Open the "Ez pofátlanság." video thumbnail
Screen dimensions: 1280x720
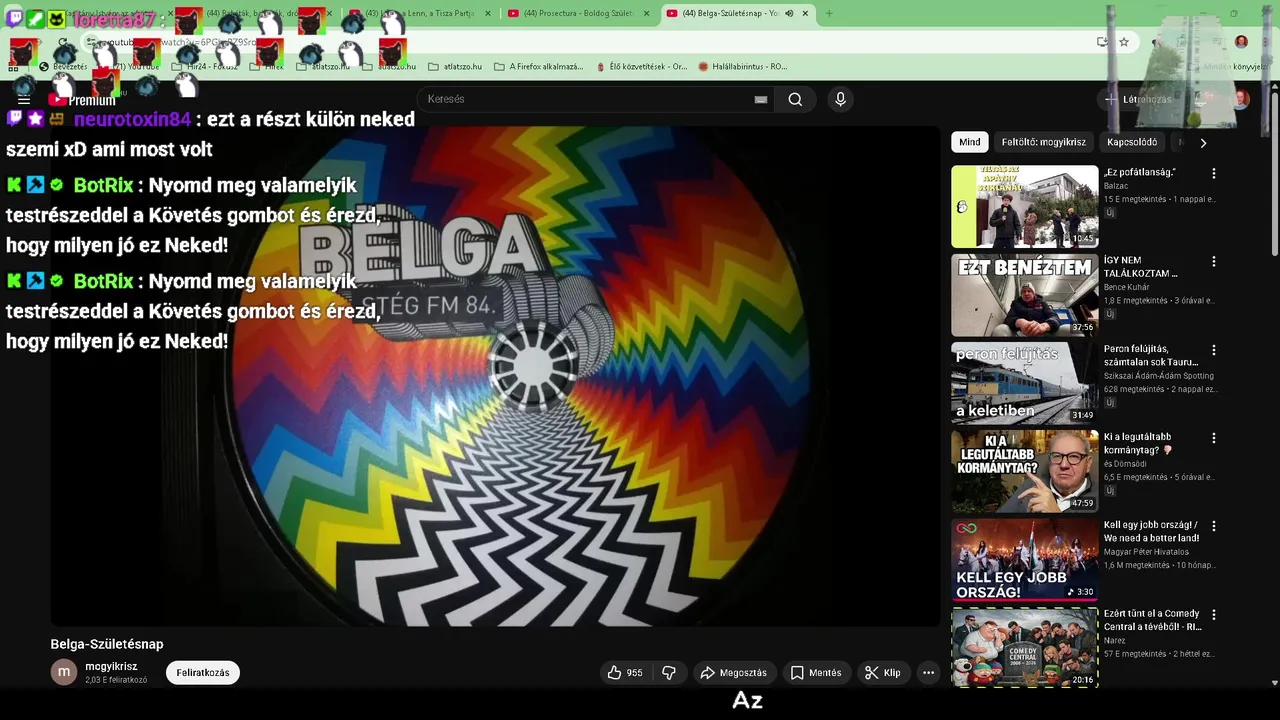[x=1024, y=206]
